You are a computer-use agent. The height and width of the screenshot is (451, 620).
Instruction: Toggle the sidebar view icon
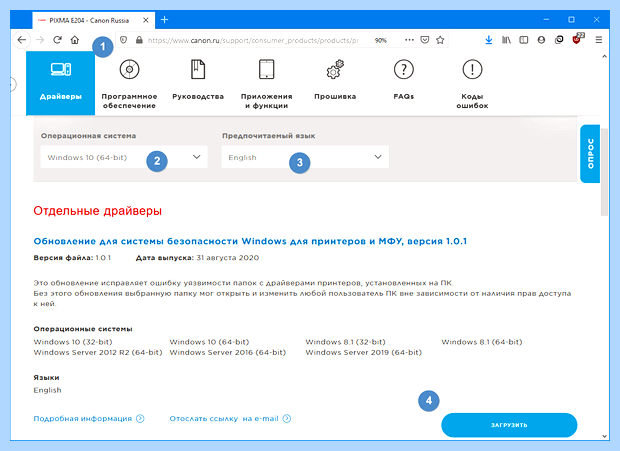524,40
